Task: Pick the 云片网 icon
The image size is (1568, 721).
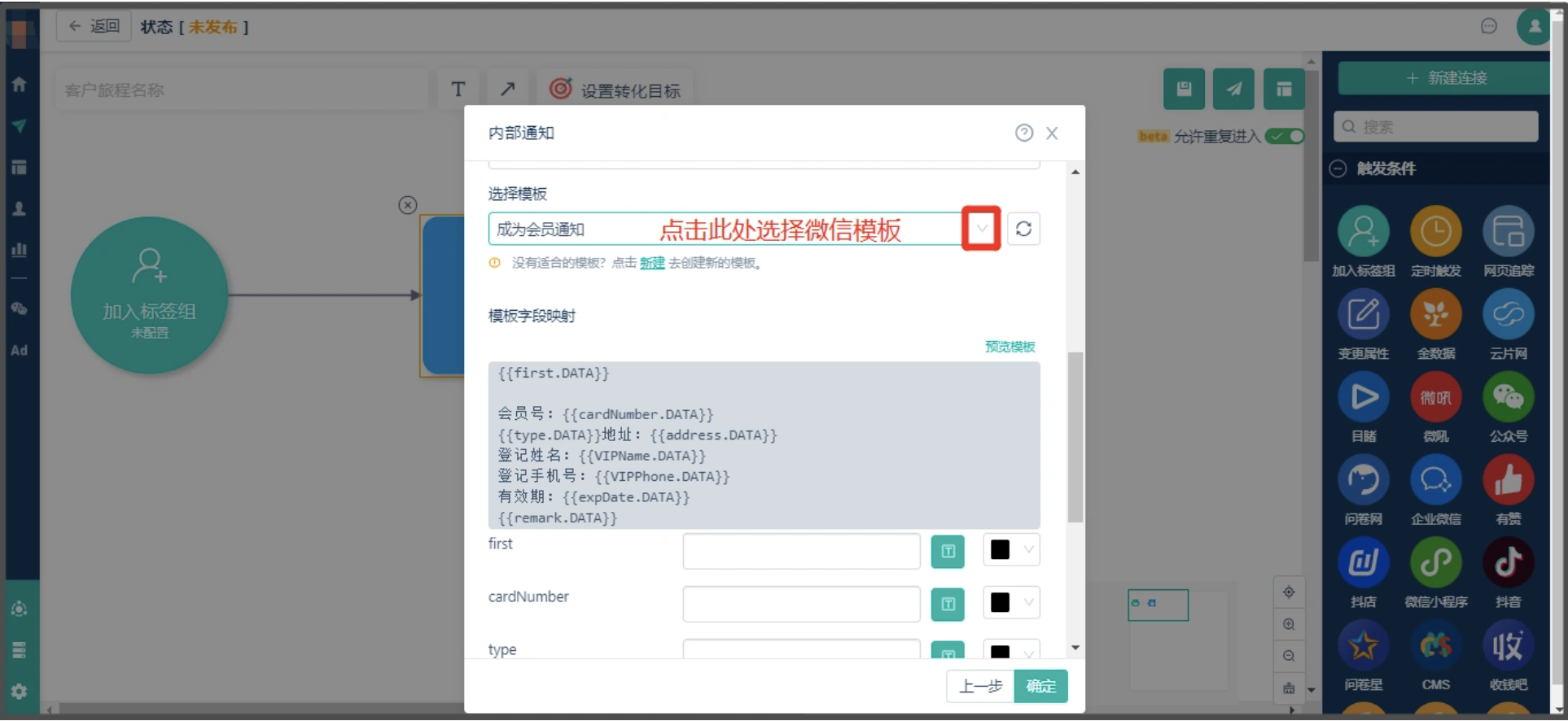Action: coord(1508,315)
